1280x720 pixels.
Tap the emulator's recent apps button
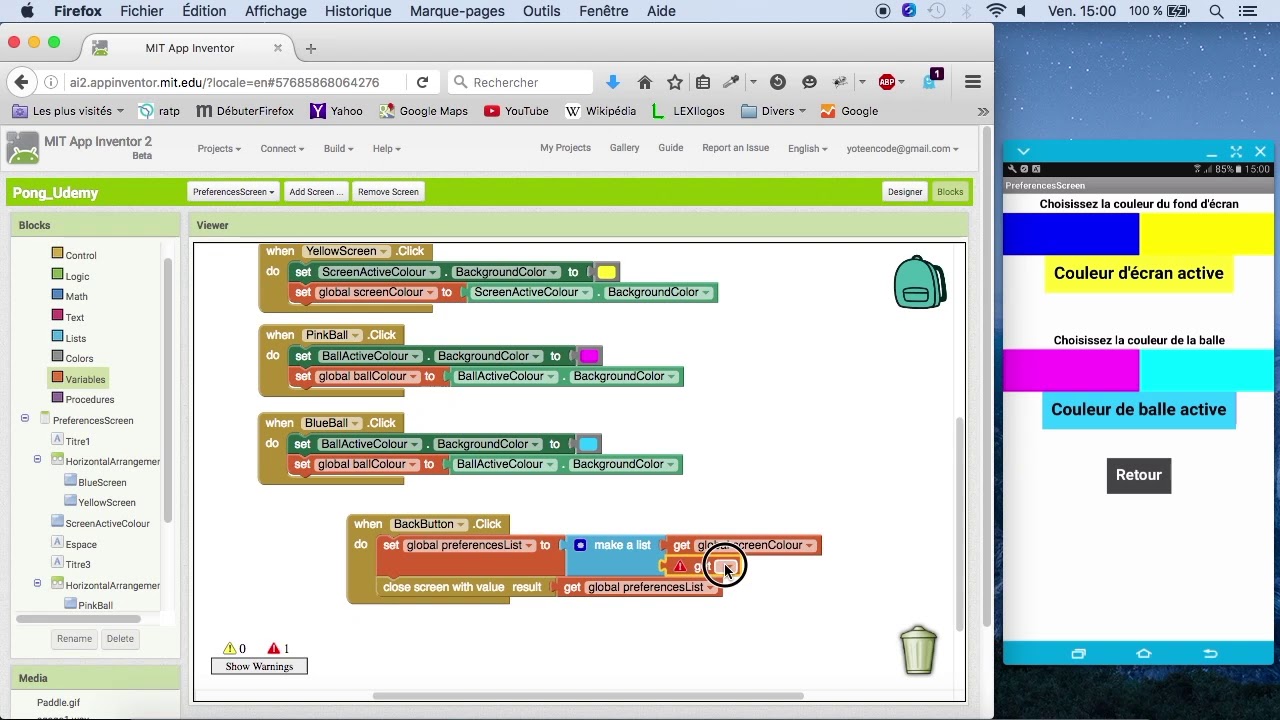tap(1078, 654)
